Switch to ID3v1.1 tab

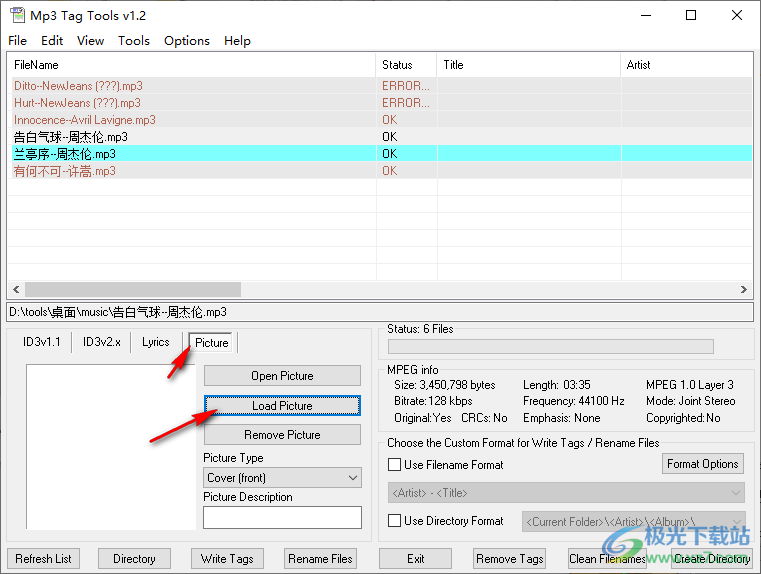pos(42,342)
